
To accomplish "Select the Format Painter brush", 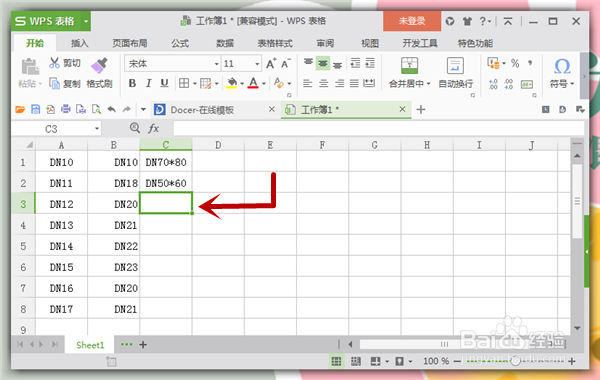I will (99, 65).
